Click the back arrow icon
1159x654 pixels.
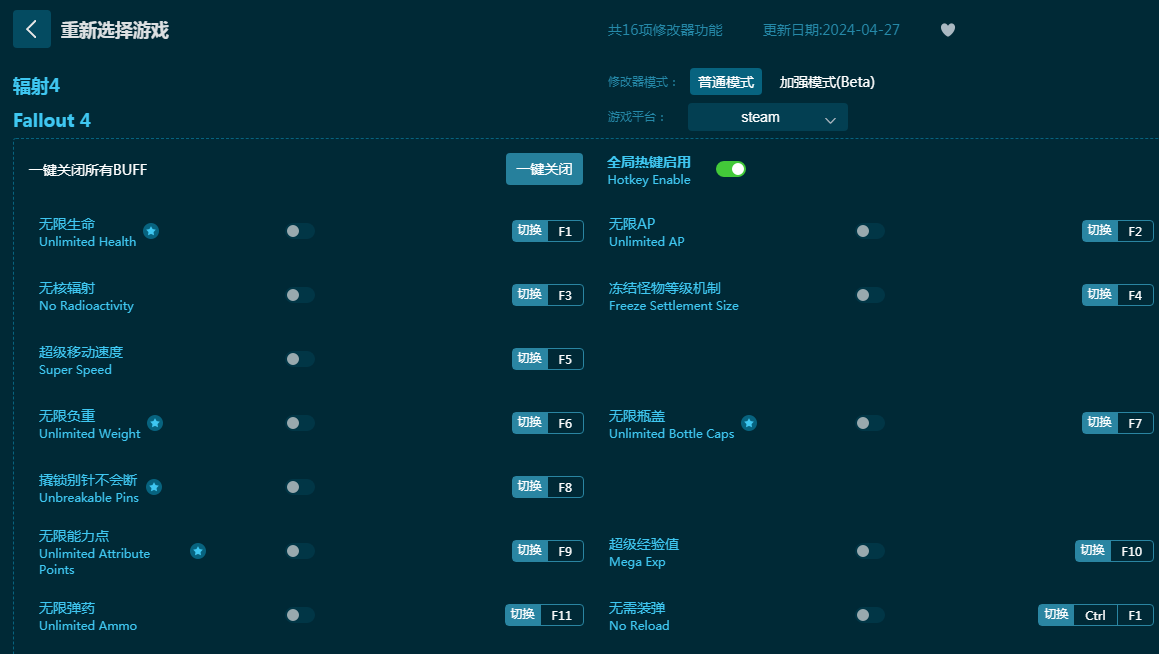tap(32, 29)
